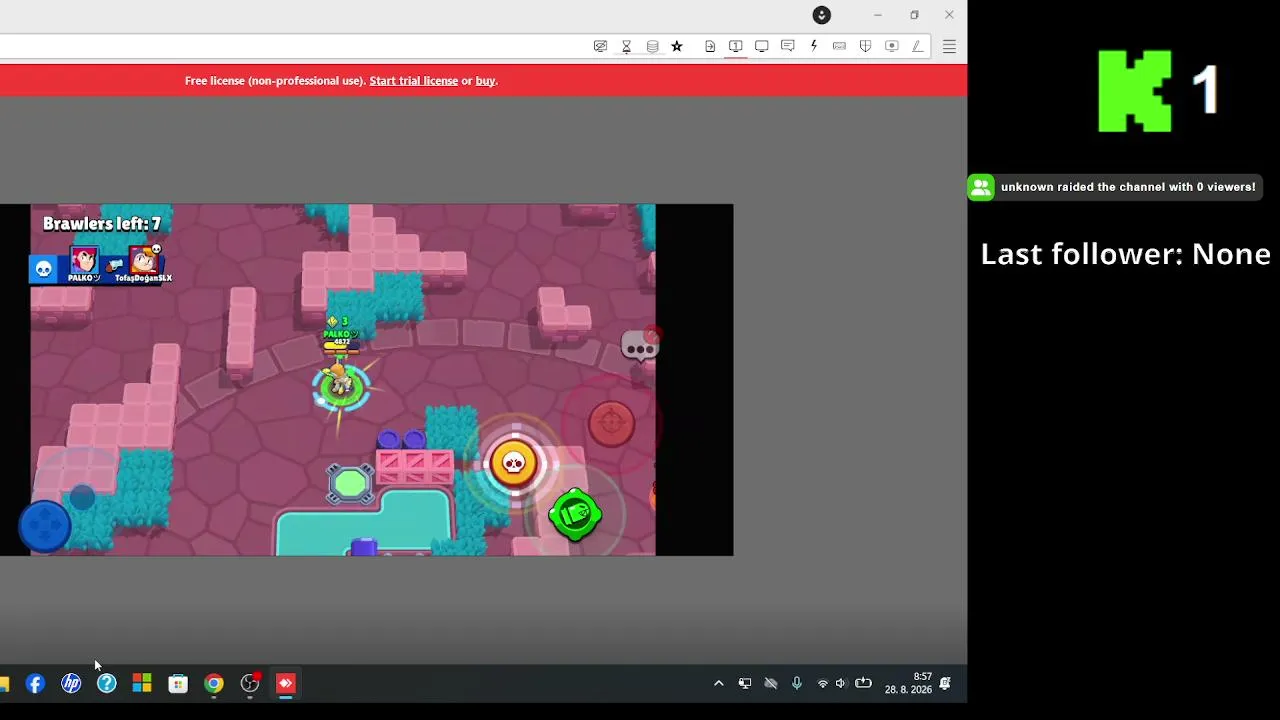
Task: Open Microsoft Store from the taskbar
Action: pos(178,684)
